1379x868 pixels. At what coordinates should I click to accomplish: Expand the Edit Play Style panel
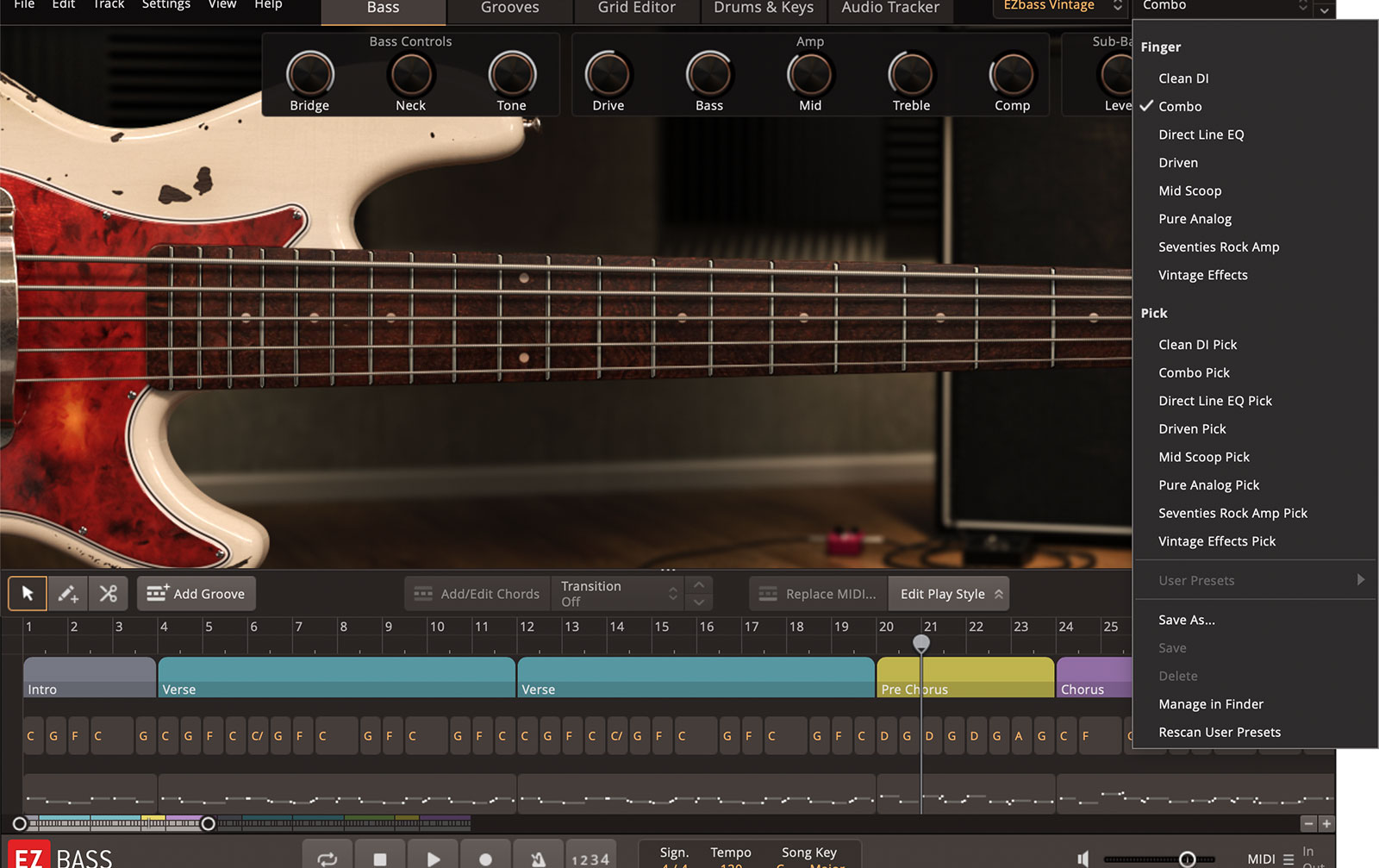pyautogui.click(x=949, y=593)
